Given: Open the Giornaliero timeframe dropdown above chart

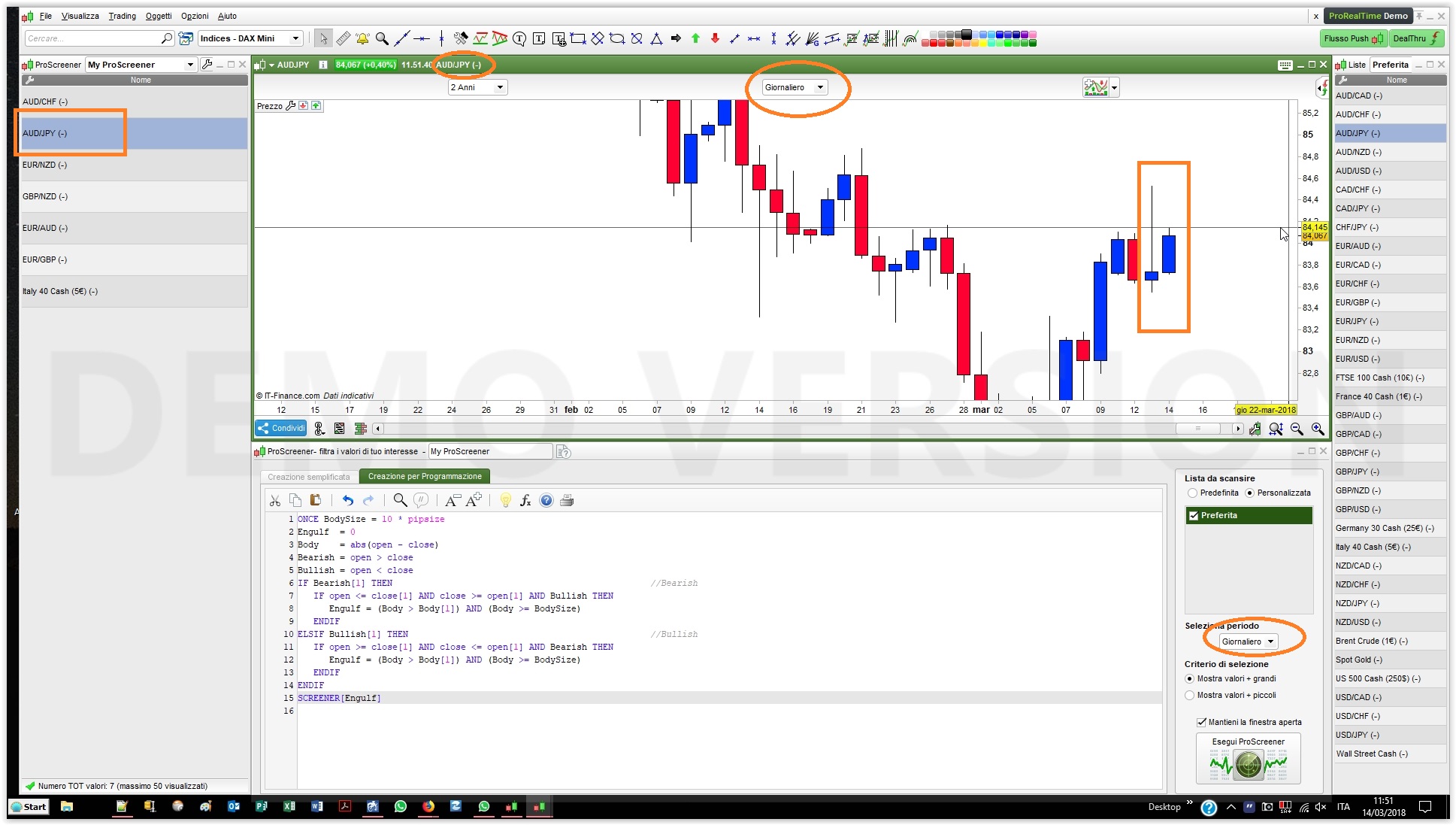Looking at the screenshot, I should [794, 87].
